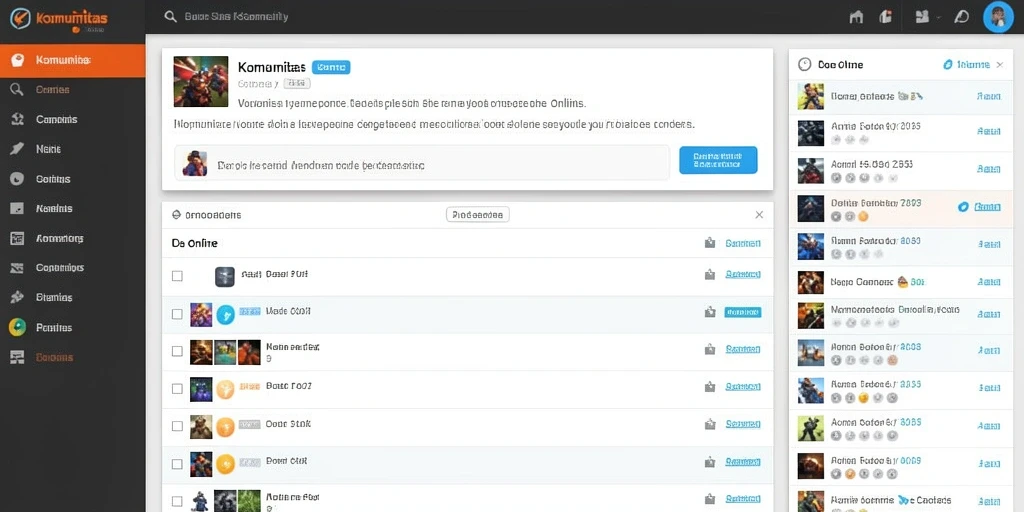Viewport: 1024px width, 512px height.
Task: Click the post composer field in the Komunitas card
Action: point(422,163)
